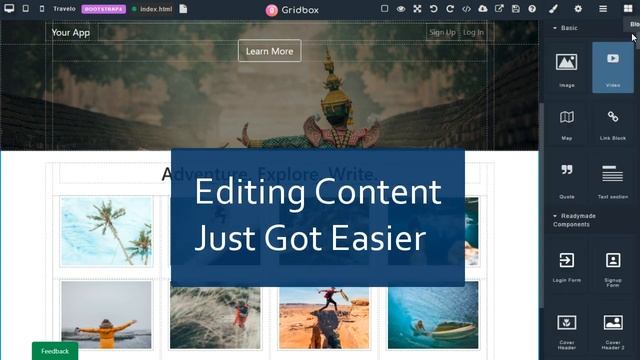Click the Learn More button
The width and height of the screenshot is (640, 360).
(270, 51)
